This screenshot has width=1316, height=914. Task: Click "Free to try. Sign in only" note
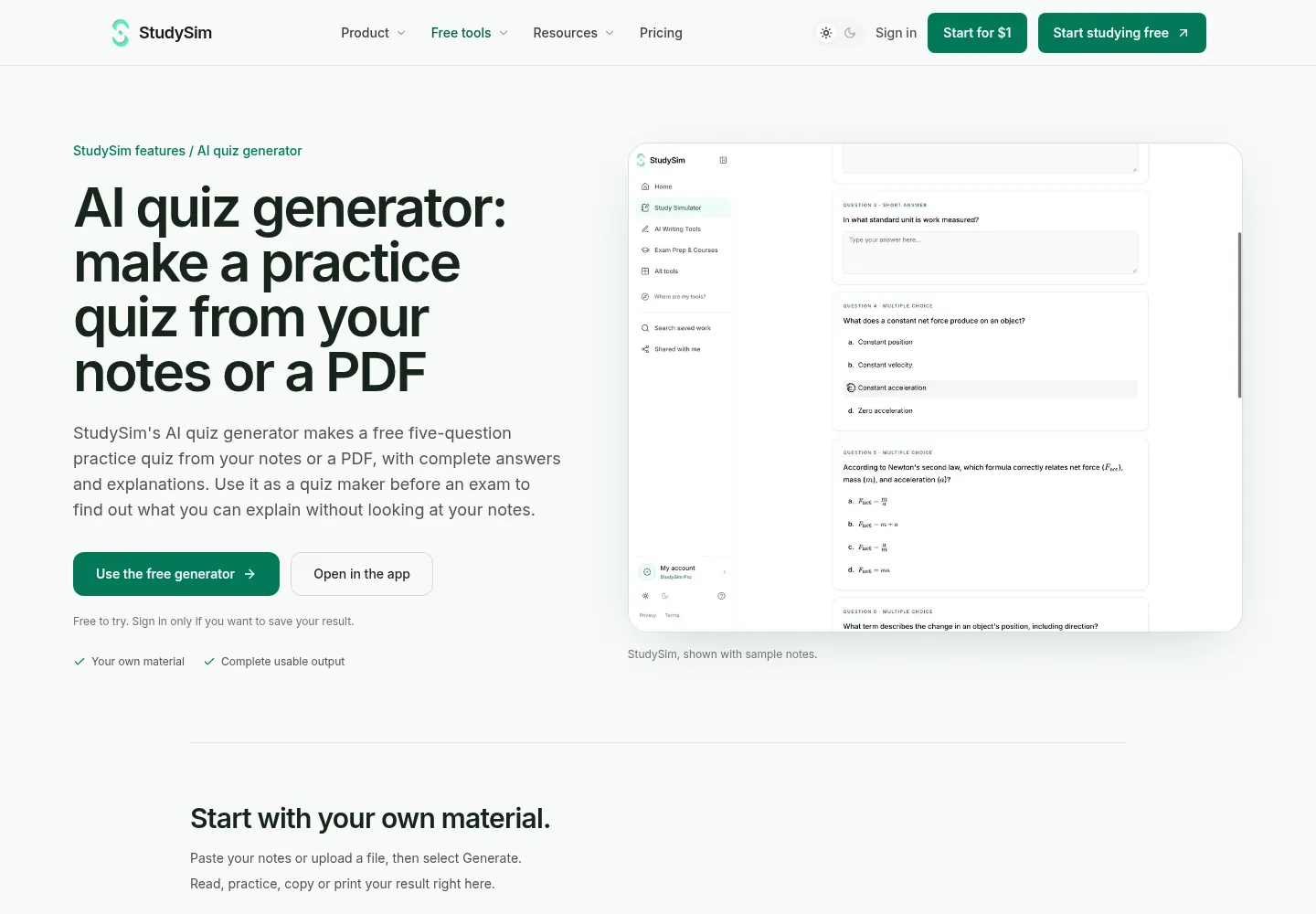click(214, 622)
